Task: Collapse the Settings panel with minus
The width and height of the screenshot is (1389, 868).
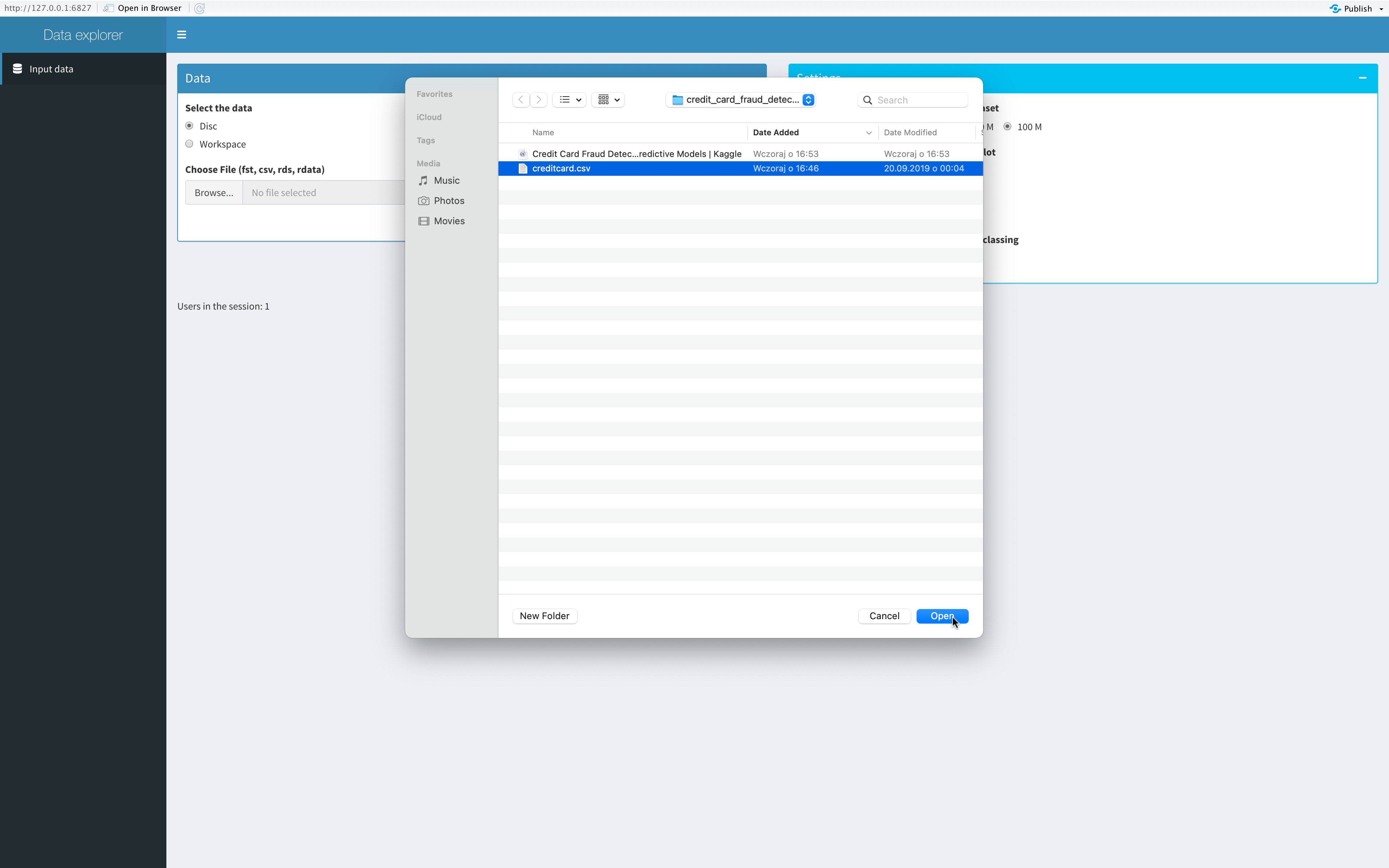Action: tap(1362, 78)
